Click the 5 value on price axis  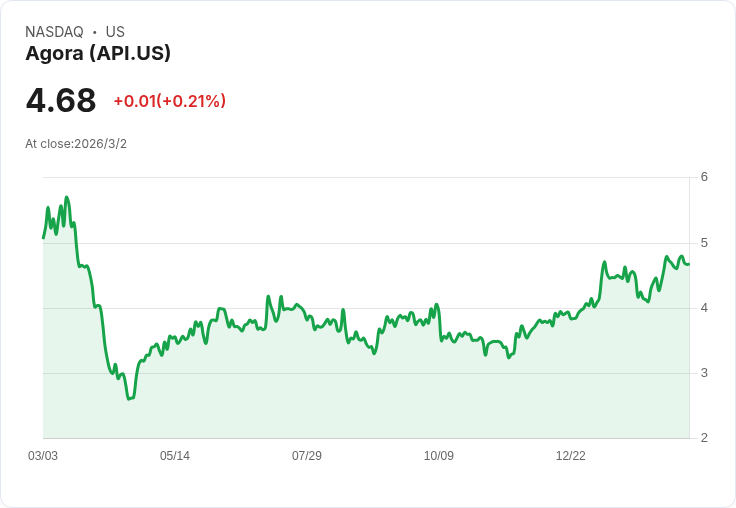point(704,243)
